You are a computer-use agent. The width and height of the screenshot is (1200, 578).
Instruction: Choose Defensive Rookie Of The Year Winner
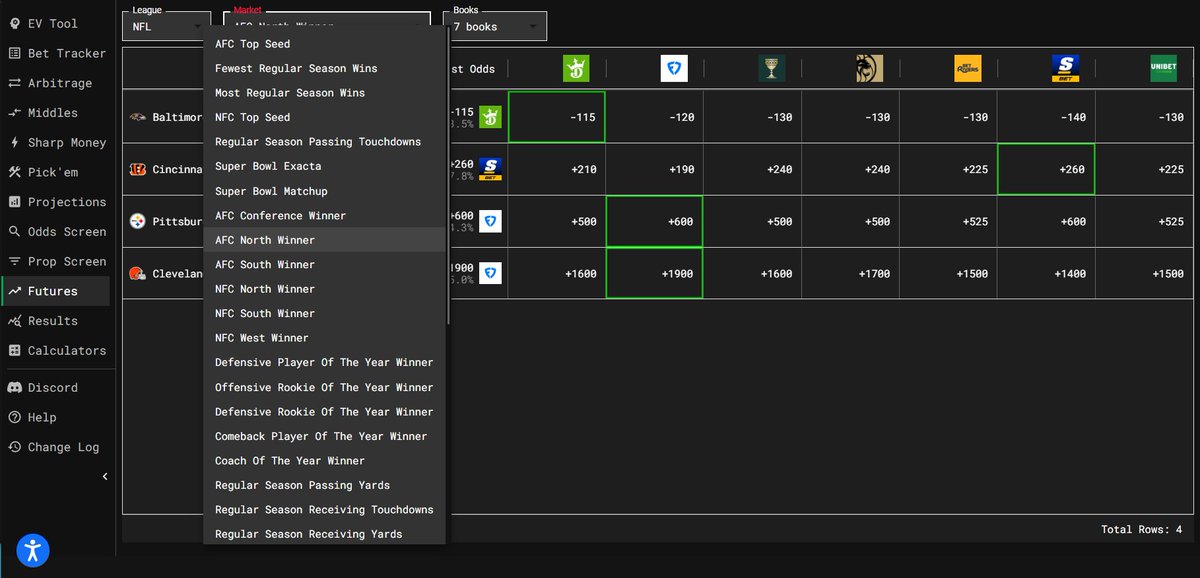pos(325,411)
